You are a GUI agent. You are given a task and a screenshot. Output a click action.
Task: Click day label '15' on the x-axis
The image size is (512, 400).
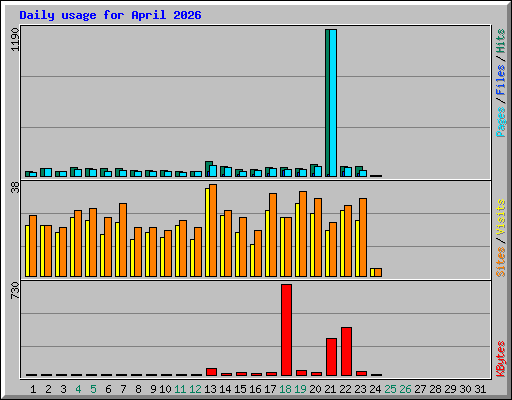pos(240,389)
